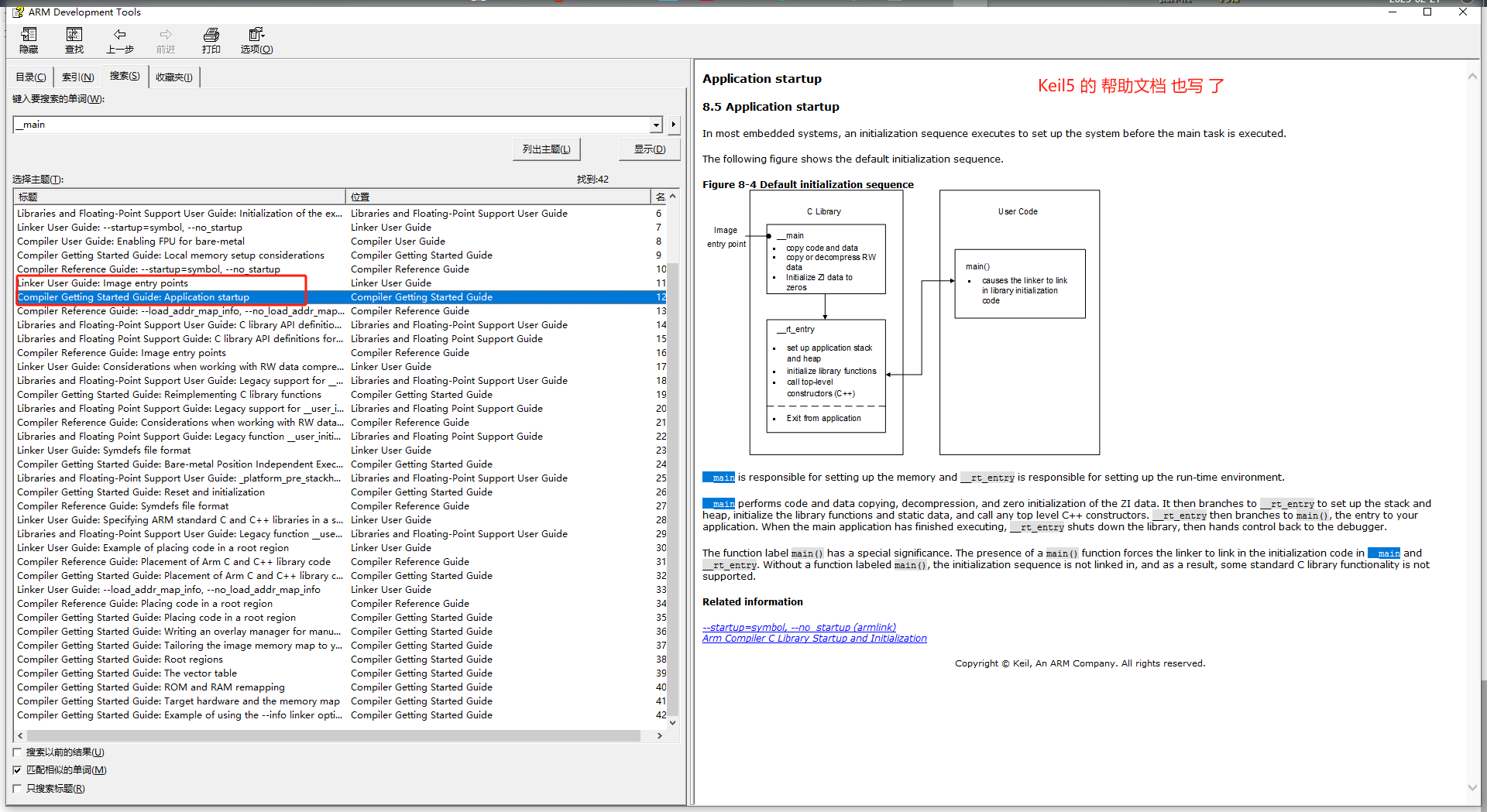This screenshot has height=812, width=1487.
Task: Click the '8.5 Application startup' heading
Action: 771,107
